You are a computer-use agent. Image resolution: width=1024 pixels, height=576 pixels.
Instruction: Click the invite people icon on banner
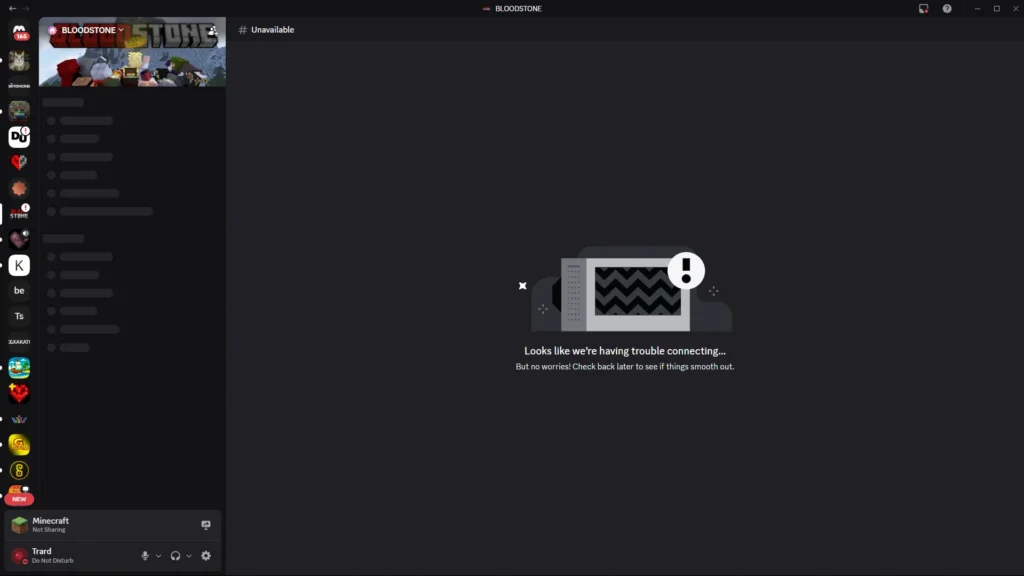pos(212,30)
